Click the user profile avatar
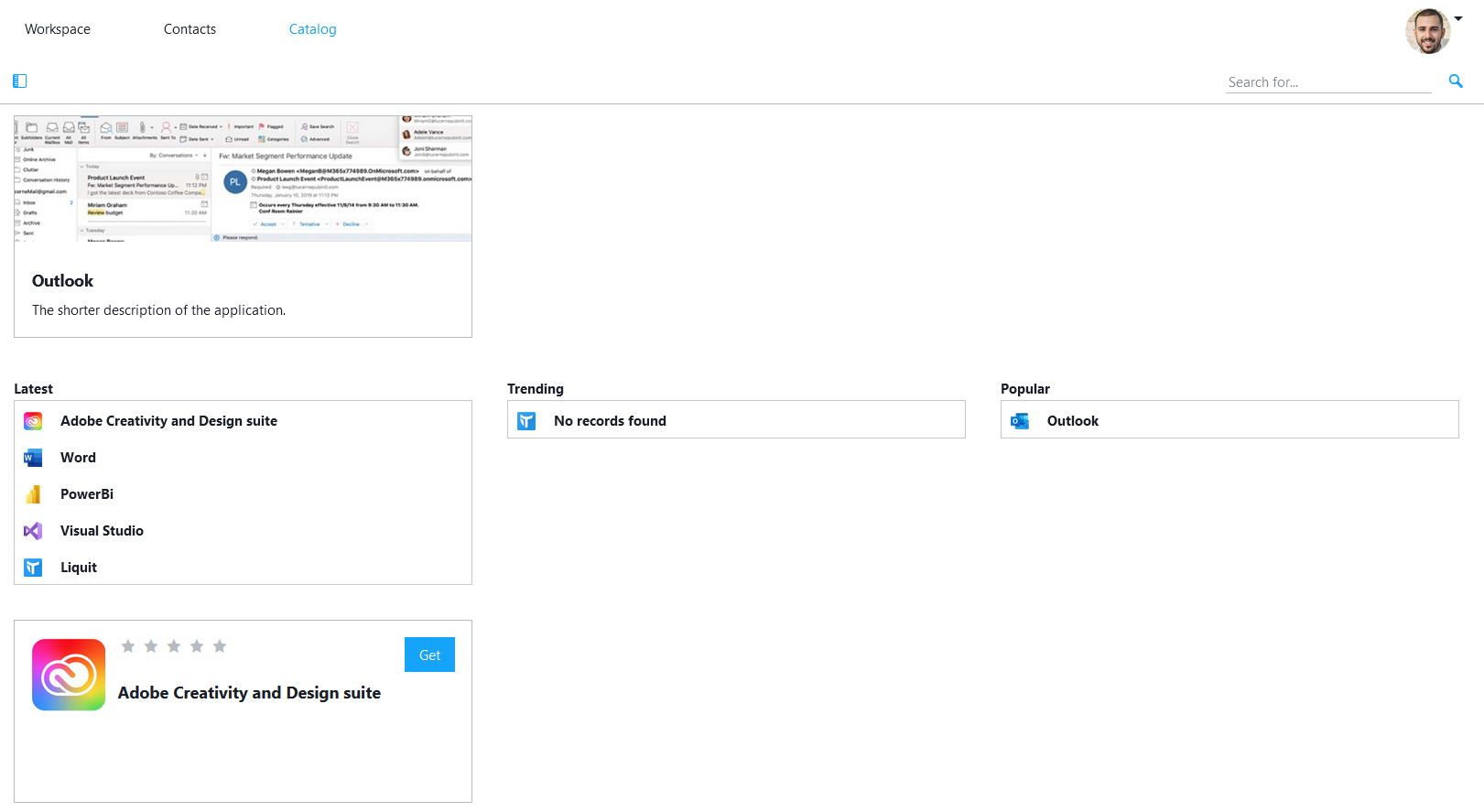Screen dimensions: 1484x812 [x=1427, y=31]
